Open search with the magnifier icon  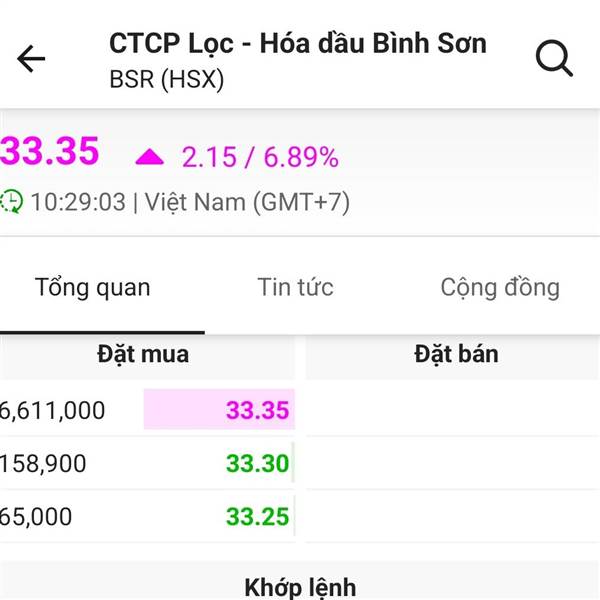pos(553,59)
